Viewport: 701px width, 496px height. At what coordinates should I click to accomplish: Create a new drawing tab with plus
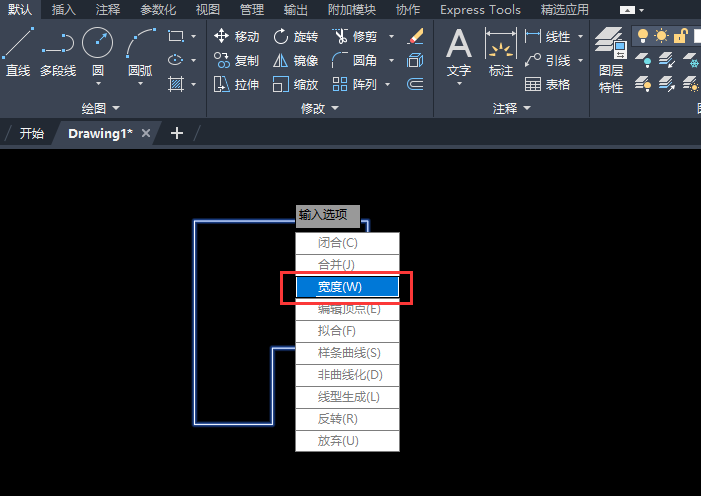[x=177, y=133]
